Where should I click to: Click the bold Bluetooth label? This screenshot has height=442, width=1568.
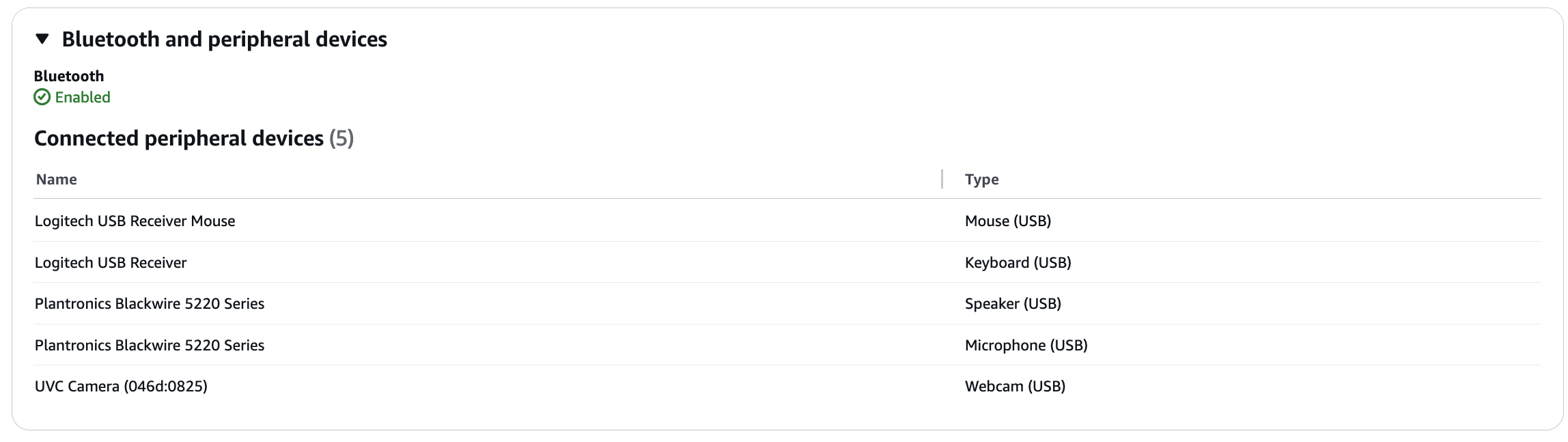pyautogui.click(x=69, y=76)
